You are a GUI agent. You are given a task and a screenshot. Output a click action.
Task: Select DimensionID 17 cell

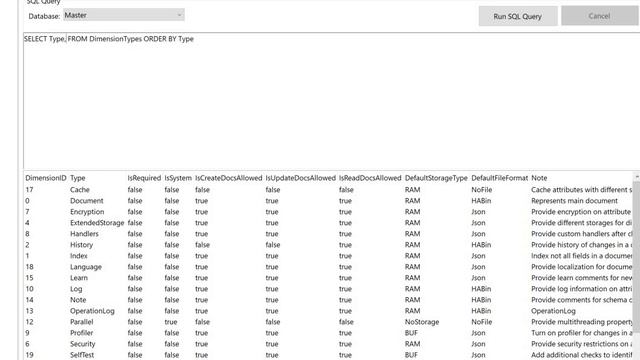pos(29,190)
